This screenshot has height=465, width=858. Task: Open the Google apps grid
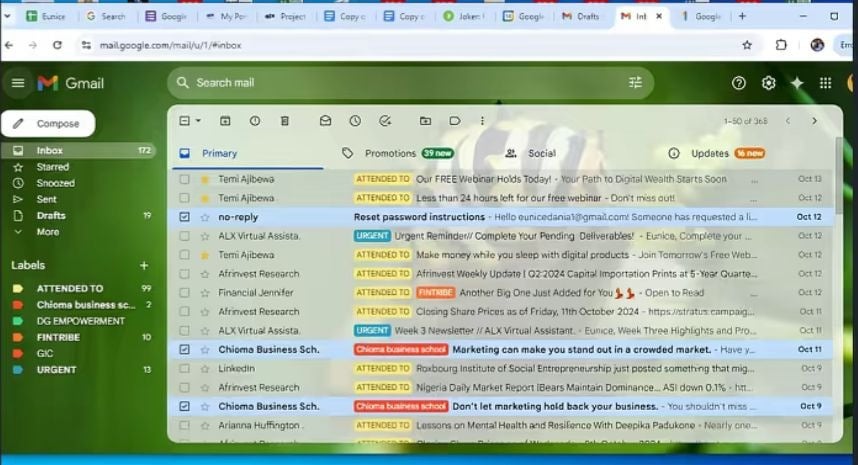(825, 83)
